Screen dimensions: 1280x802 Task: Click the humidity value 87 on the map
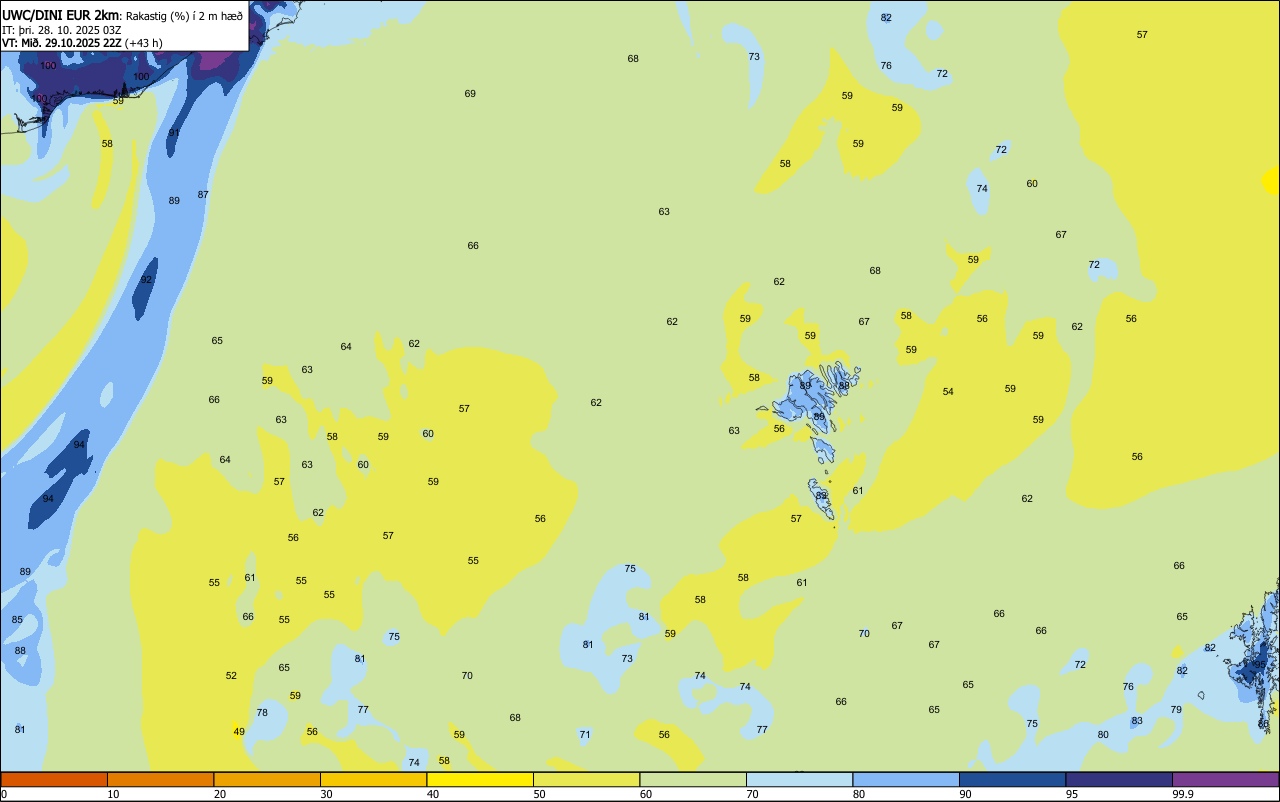[x=203, y=195]
